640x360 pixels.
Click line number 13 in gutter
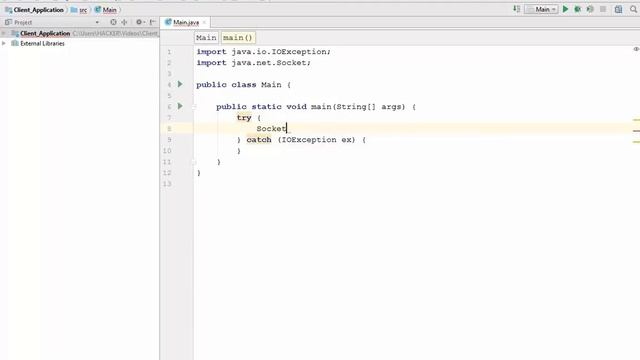click(x=167, y=184)
